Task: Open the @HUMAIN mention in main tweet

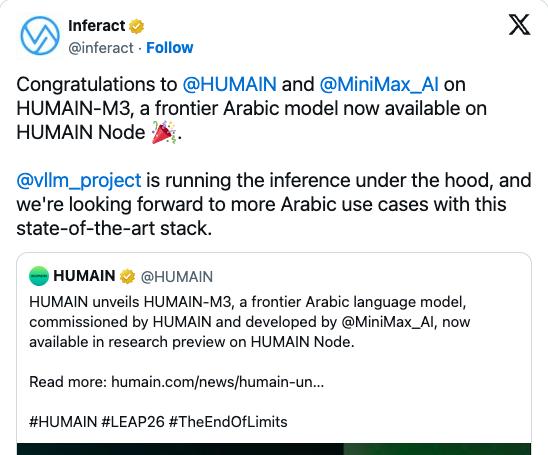Action: tap(230, 85)
